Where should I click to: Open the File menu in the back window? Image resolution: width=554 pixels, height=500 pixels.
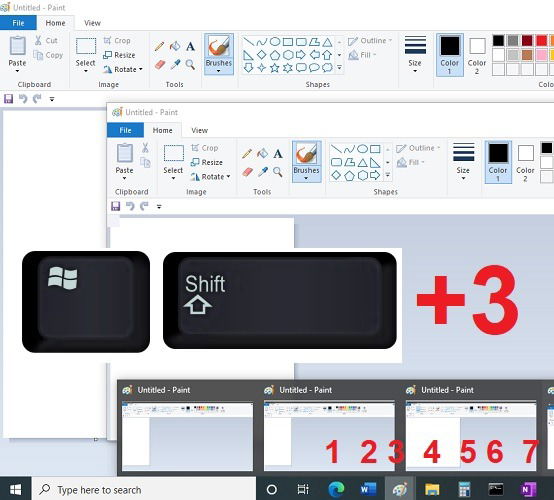18,23
